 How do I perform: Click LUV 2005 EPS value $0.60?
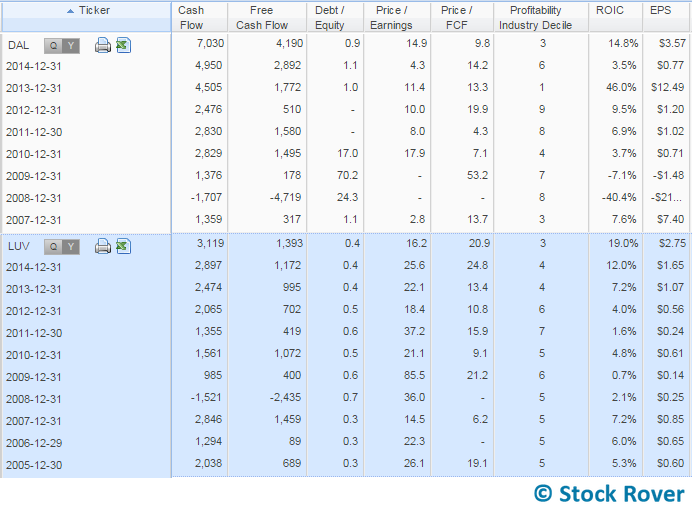pos(670,464)
